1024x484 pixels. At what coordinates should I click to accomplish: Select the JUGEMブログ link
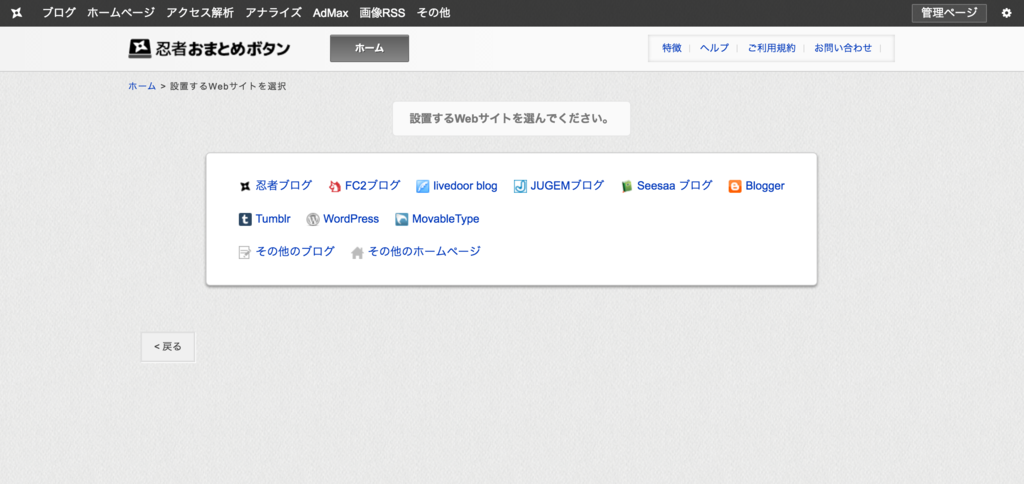point(567,186)
